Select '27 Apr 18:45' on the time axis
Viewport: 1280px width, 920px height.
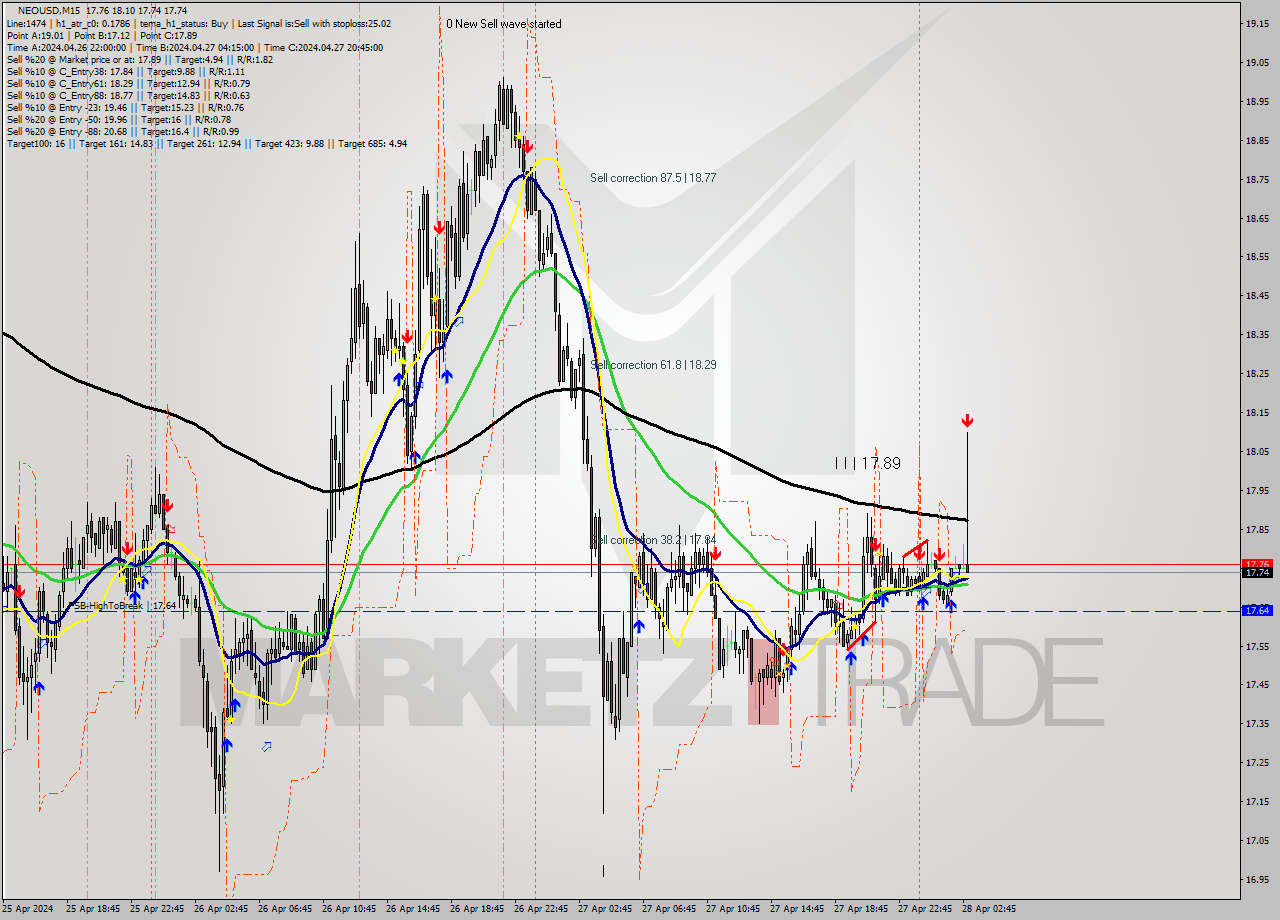(862, 909)
